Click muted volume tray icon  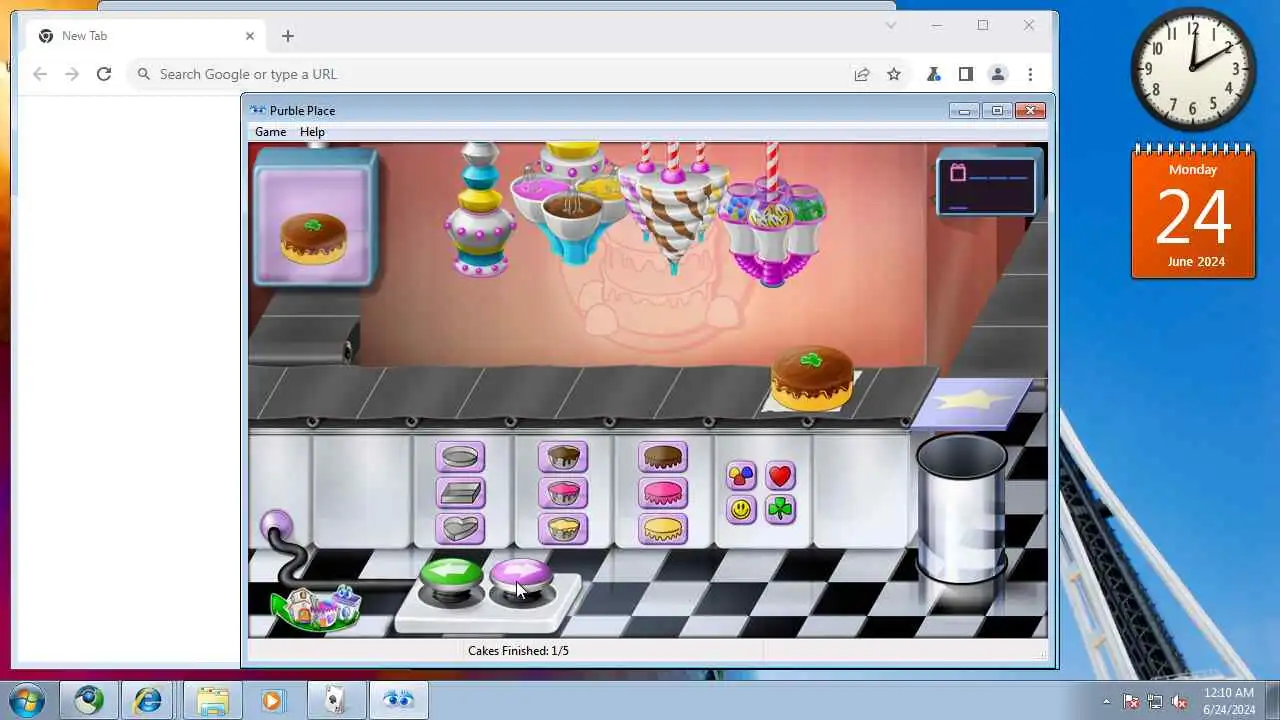pos(1180,701)
